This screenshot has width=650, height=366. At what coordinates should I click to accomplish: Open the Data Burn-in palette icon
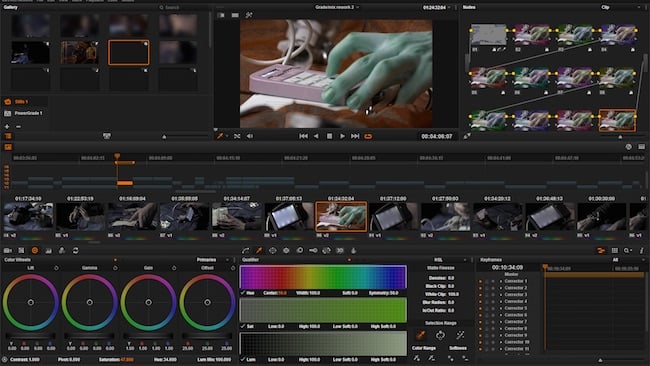click(354, 250)
